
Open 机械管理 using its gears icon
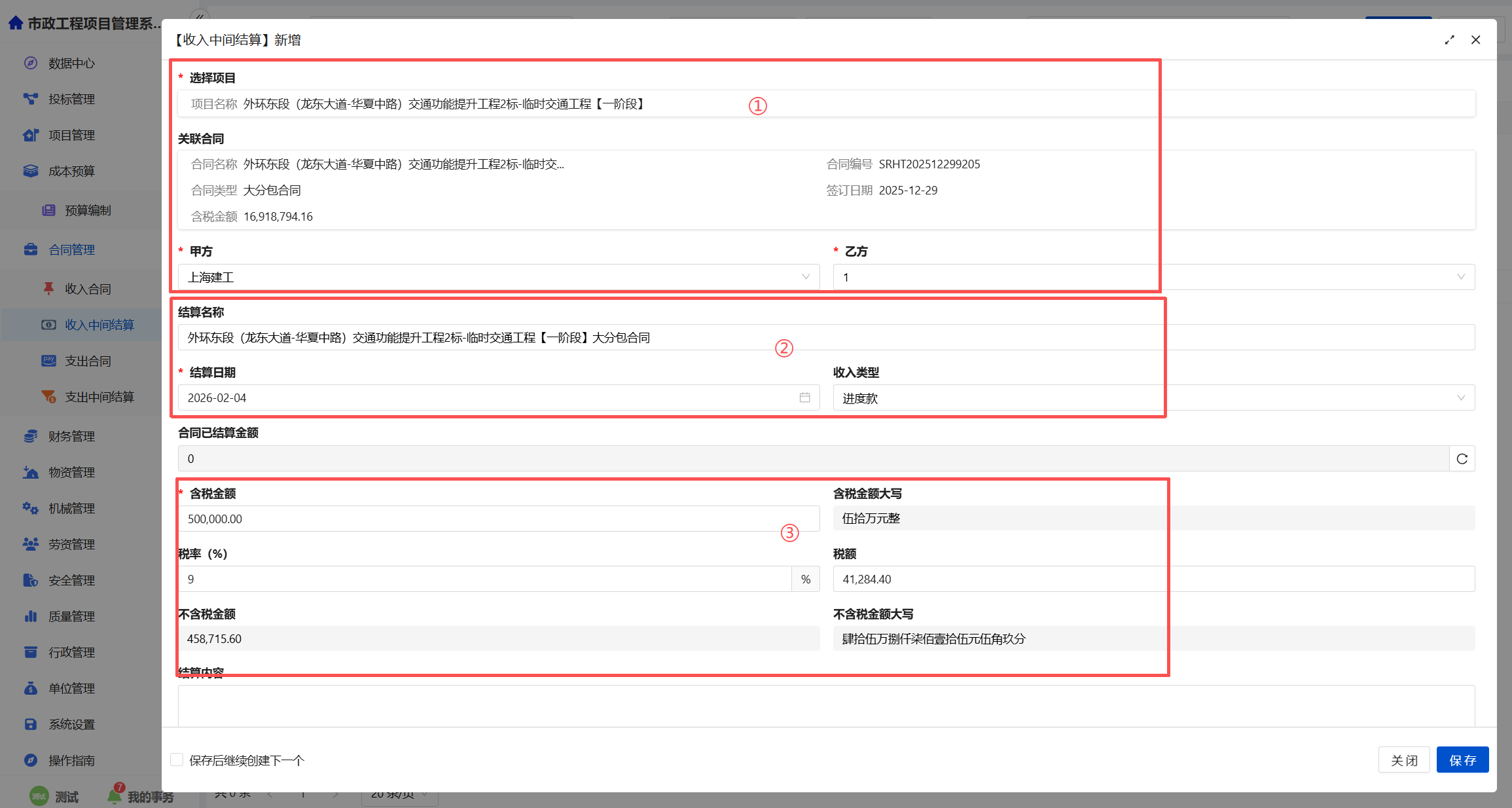tap(31, 508)
